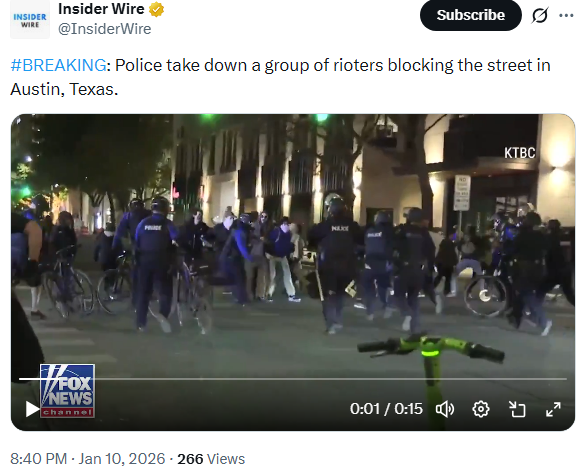Image resolution: width=577 pixels, height=475 pixels.
Task: Open video settings gear icon
Action: click(481, 409)
